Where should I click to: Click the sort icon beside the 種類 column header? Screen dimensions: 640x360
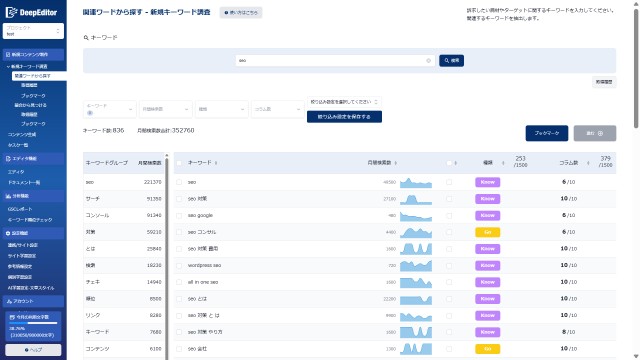503,163
